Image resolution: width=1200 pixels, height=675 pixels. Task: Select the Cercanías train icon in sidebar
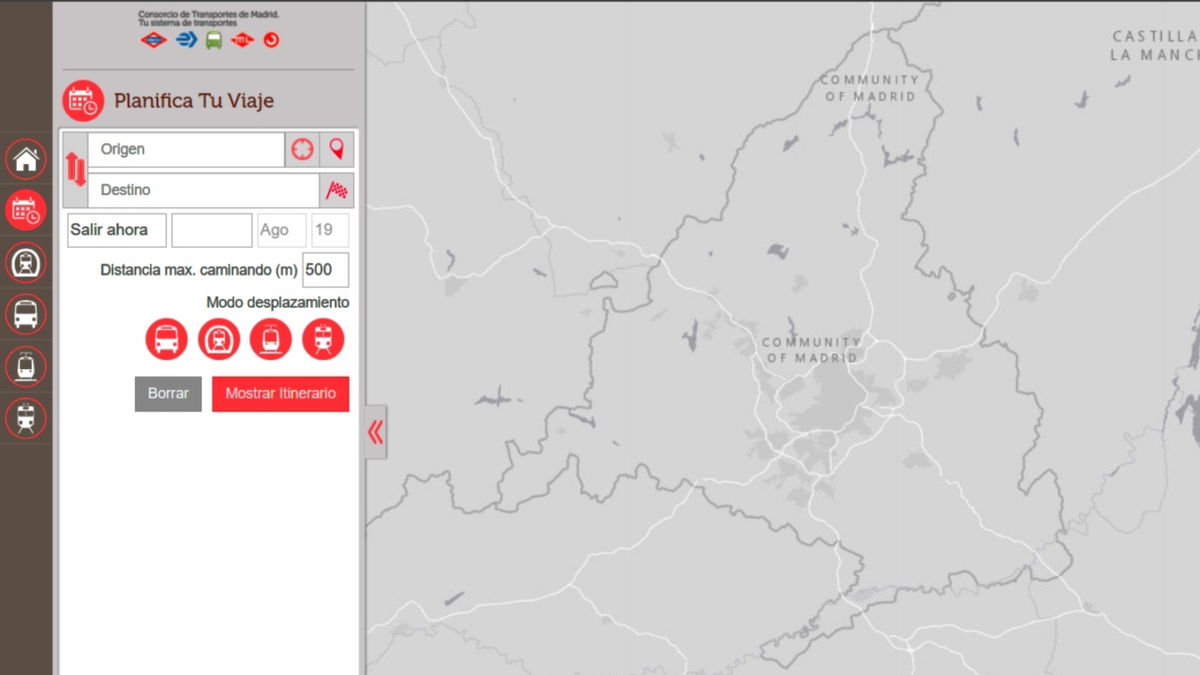(26, 419)
